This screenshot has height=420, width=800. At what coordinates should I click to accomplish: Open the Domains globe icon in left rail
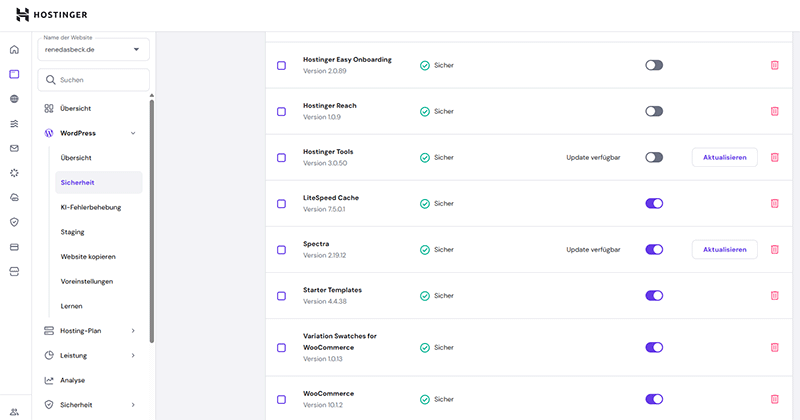[14, 98]
